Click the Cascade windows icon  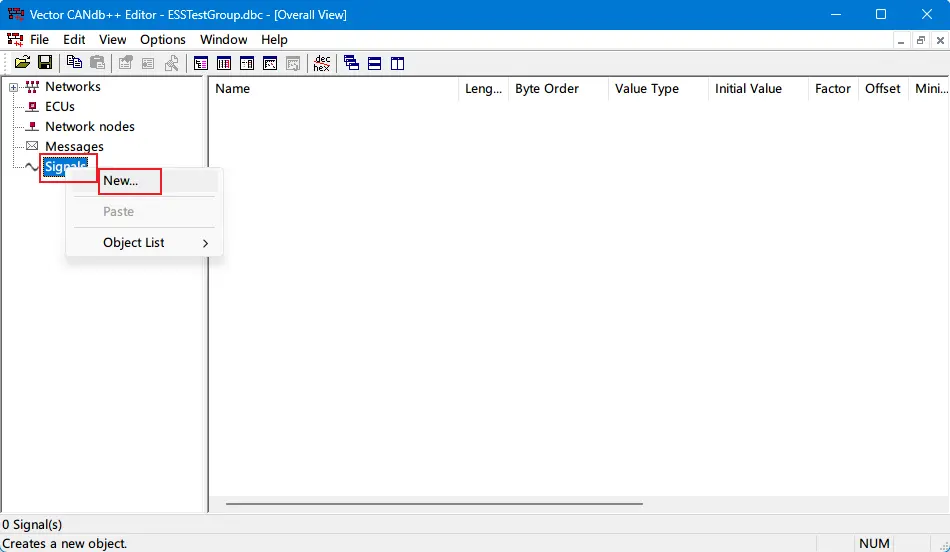point(351,63)
